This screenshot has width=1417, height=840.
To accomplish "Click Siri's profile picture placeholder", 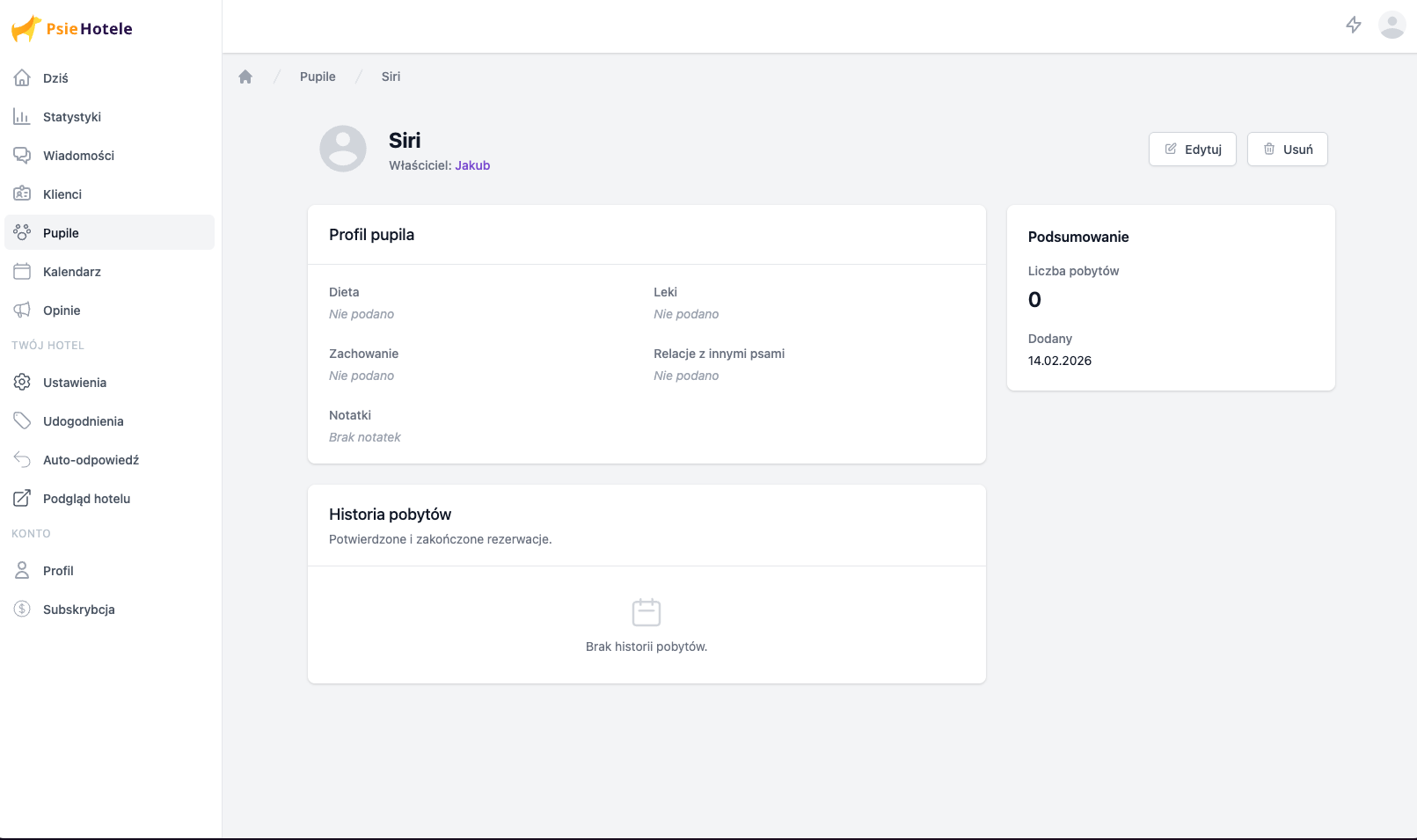I will (x=343, y=149).
